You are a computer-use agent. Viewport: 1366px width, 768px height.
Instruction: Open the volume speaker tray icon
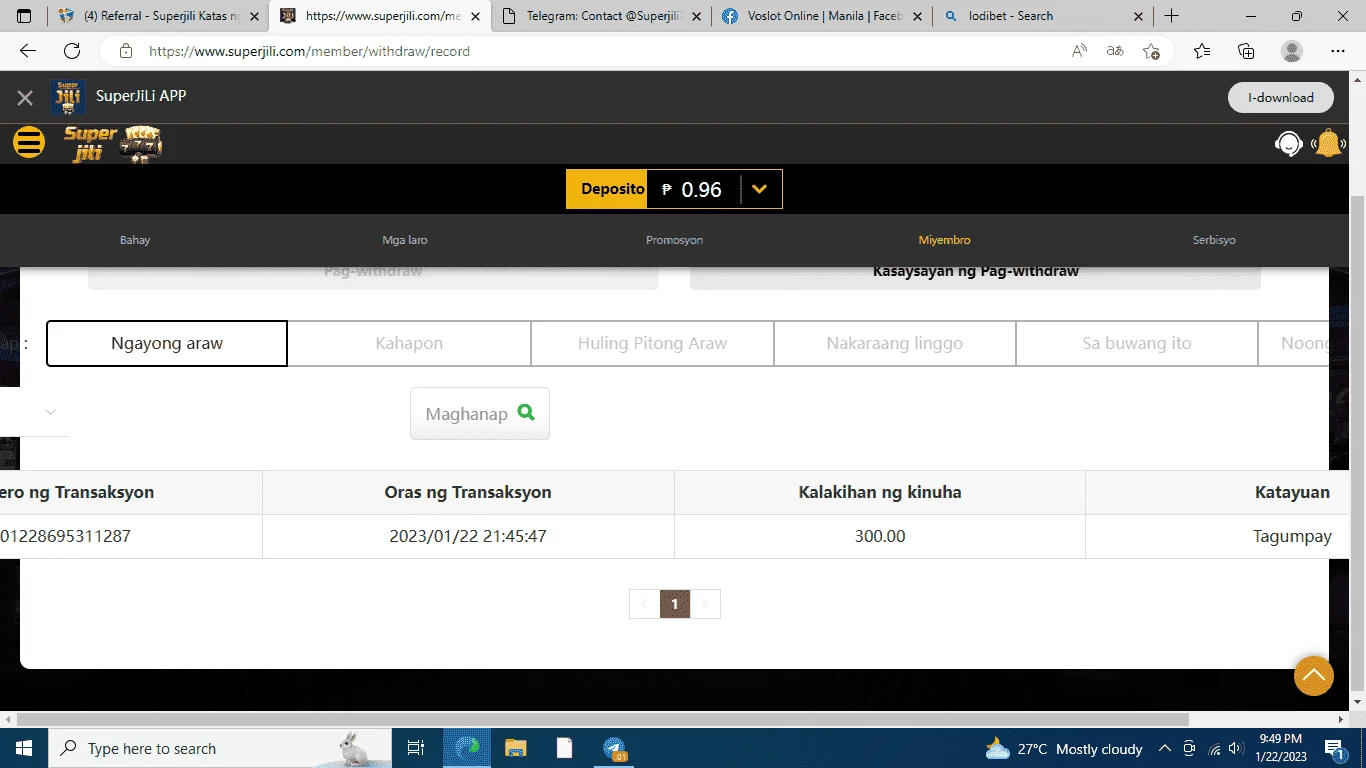tap(1236, 748)
